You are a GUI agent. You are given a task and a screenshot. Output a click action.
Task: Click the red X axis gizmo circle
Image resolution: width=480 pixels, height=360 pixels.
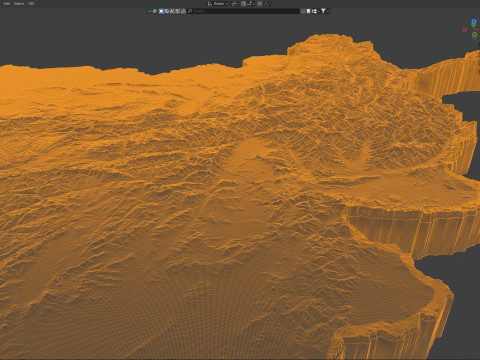pos(465,30)
